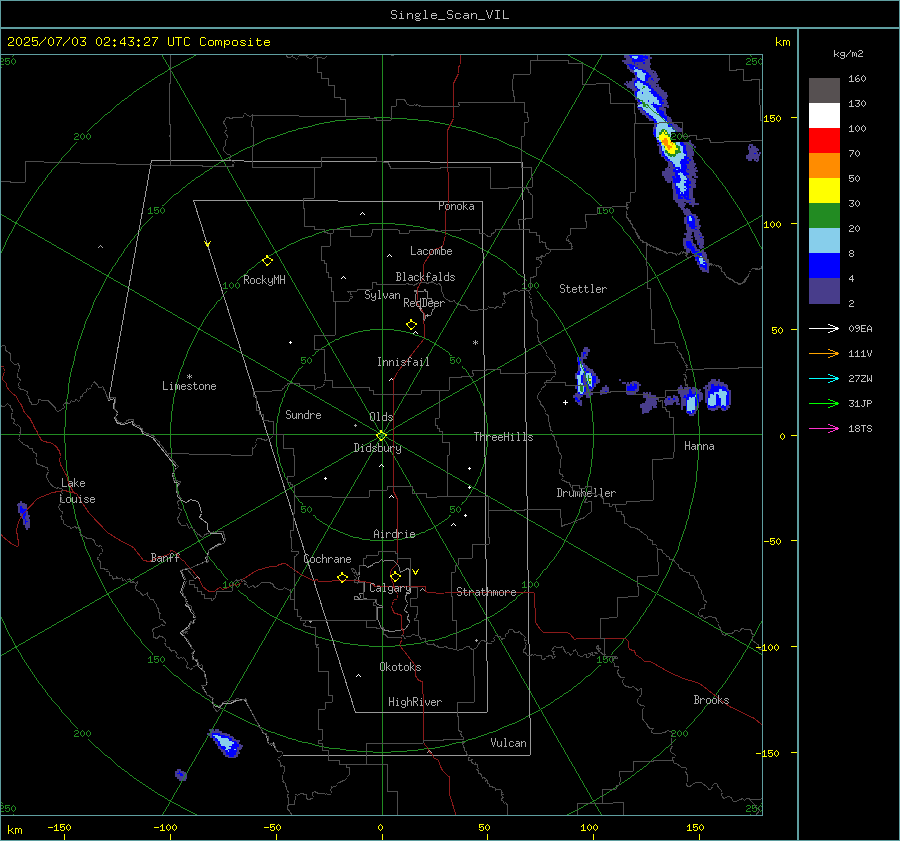The width and height of the screenshot is (900, 841).
Task: Click the 09EA legend text
Action: pyautogui.click(x=860, y=329)
